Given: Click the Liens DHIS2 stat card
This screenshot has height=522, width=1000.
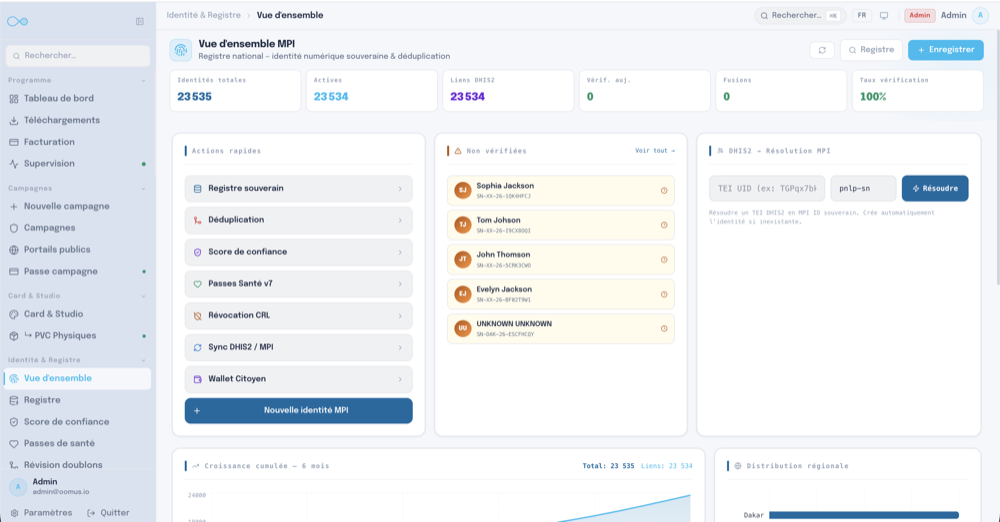Looking at the screenshot, I should [508, 91].
